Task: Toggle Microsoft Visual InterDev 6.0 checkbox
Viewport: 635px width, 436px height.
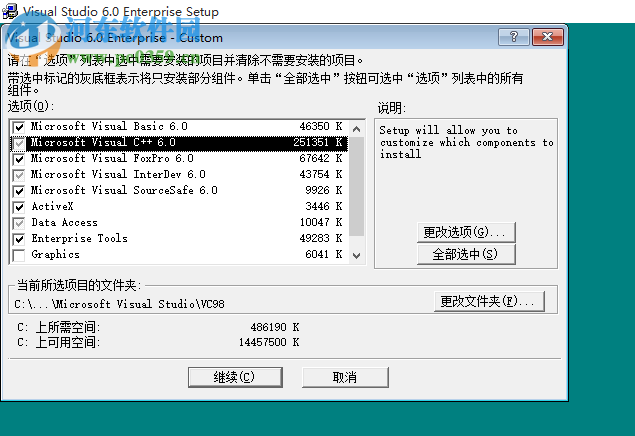Action: (19, 175)
